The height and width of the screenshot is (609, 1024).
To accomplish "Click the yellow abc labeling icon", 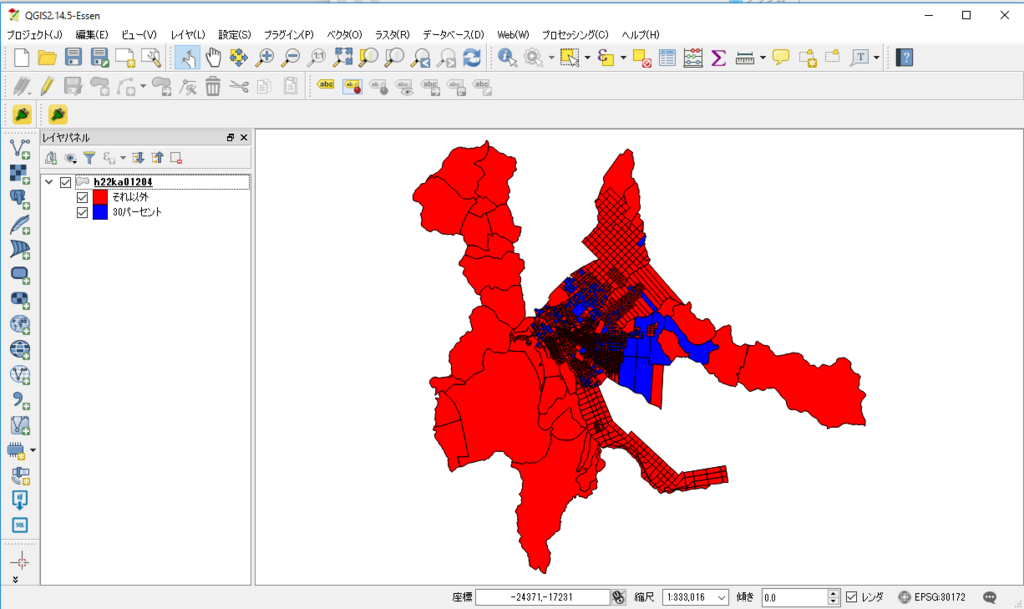I will 326,85.
